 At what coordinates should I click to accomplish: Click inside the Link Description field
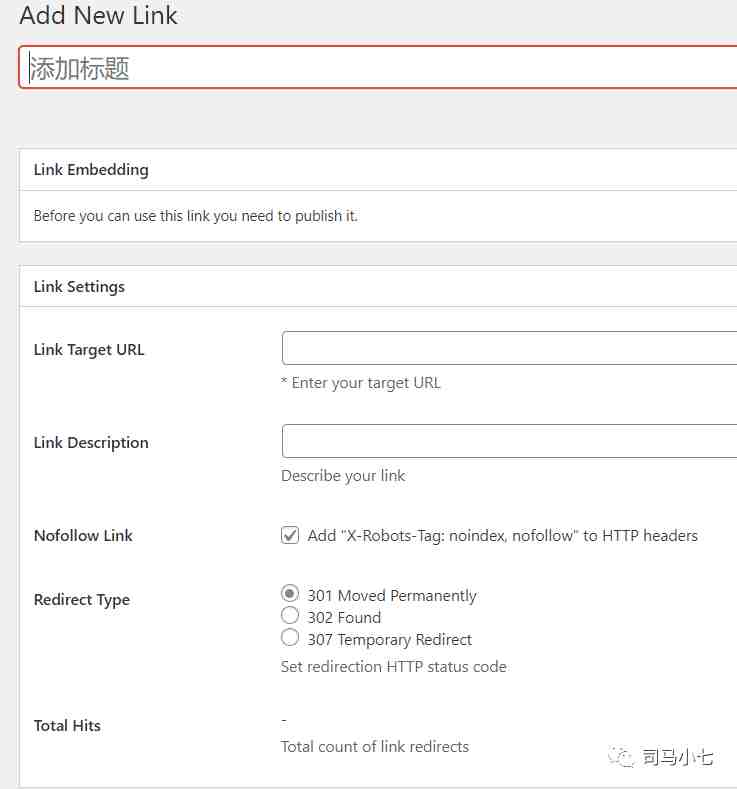(x=510, y=441)
